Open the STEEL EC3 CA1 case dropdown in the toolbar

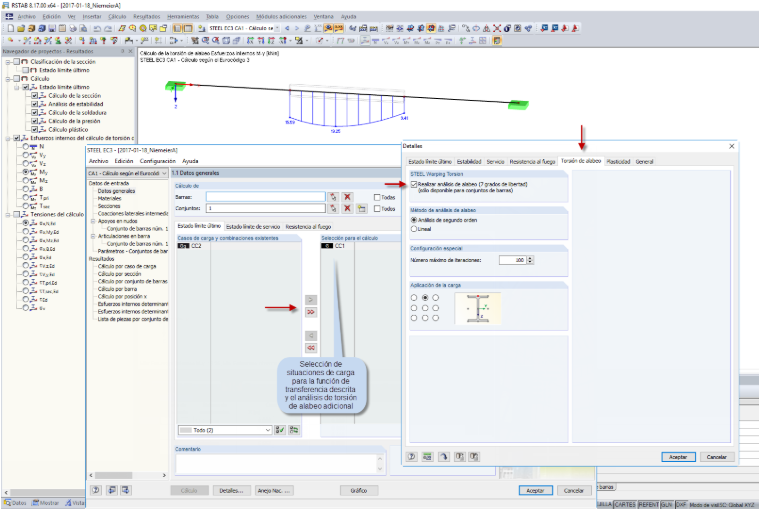[x=277, y=29]
